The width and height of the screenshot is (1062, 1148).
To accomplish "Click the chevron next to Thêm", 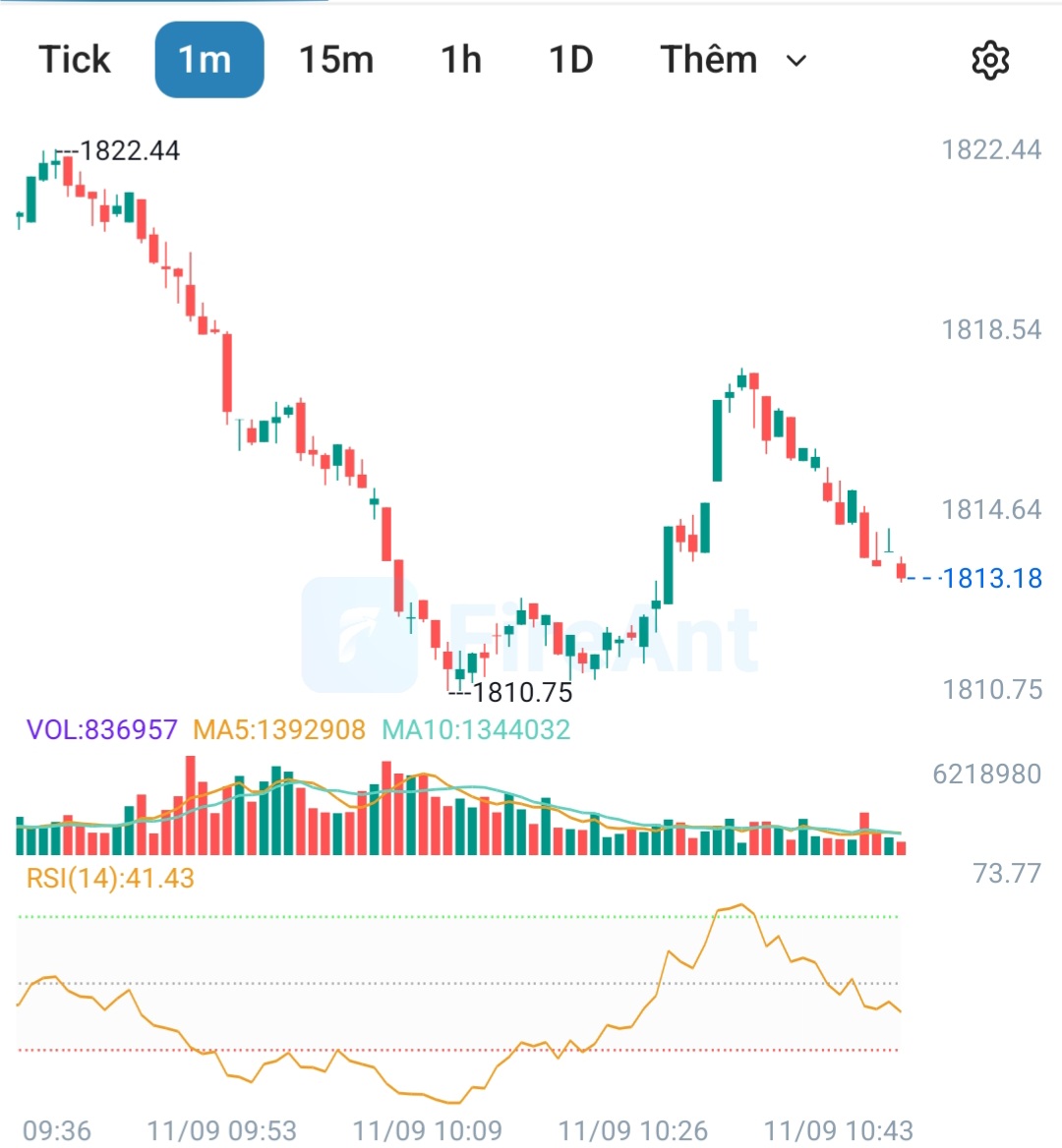I will (x=796, y=61).
